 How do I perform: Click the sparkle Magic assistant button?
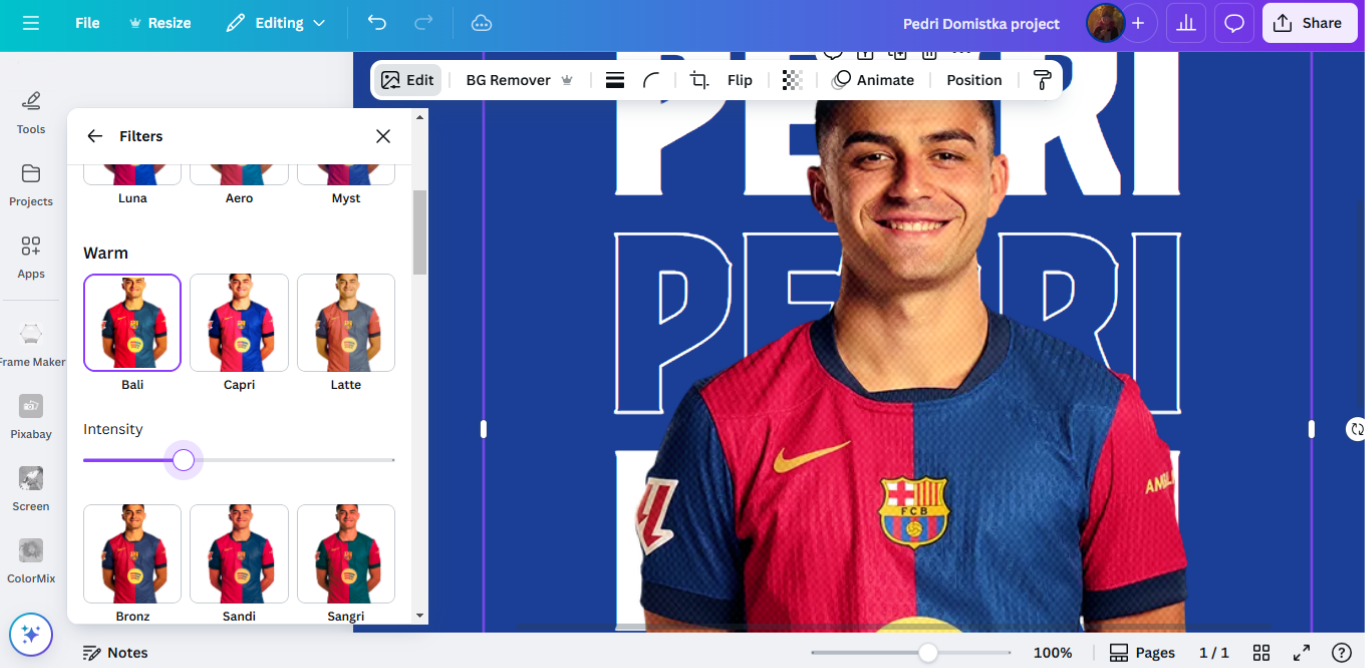30,634
